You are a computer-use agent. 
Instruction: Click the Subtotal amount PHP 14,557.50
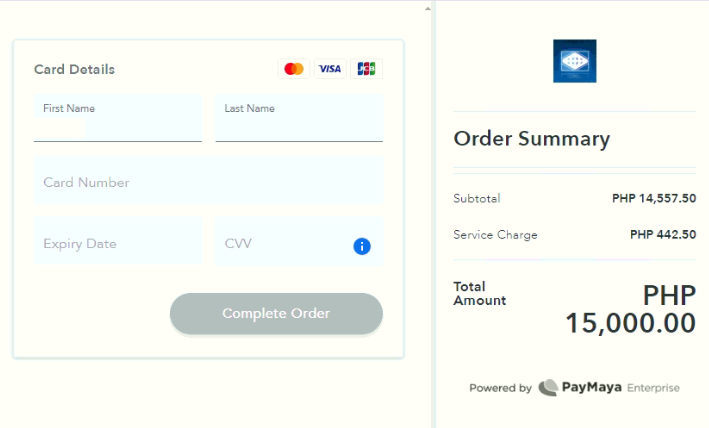tap(654, 198)
